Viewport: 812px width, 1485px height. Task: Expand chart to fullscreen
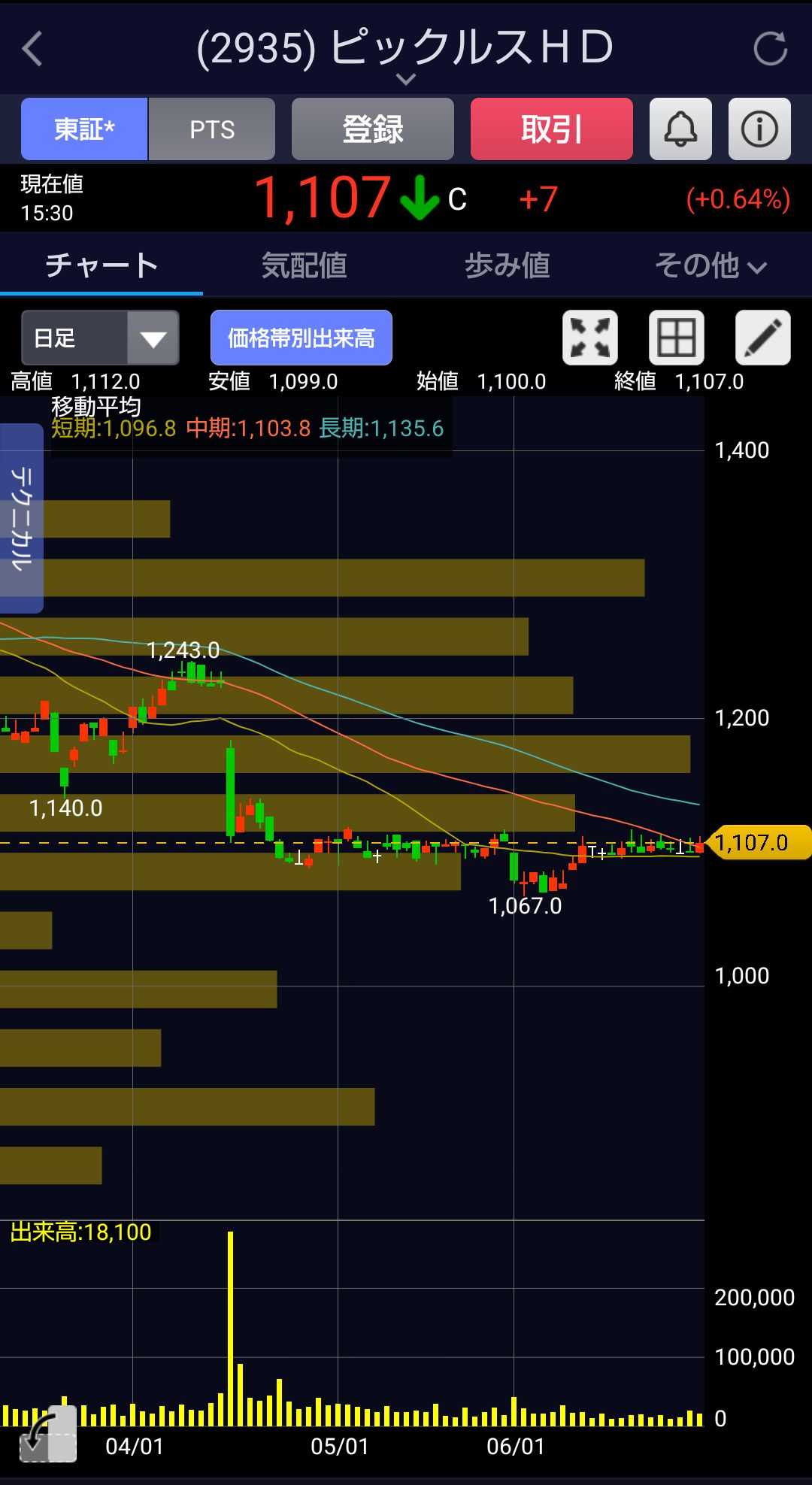coord(590,338)
